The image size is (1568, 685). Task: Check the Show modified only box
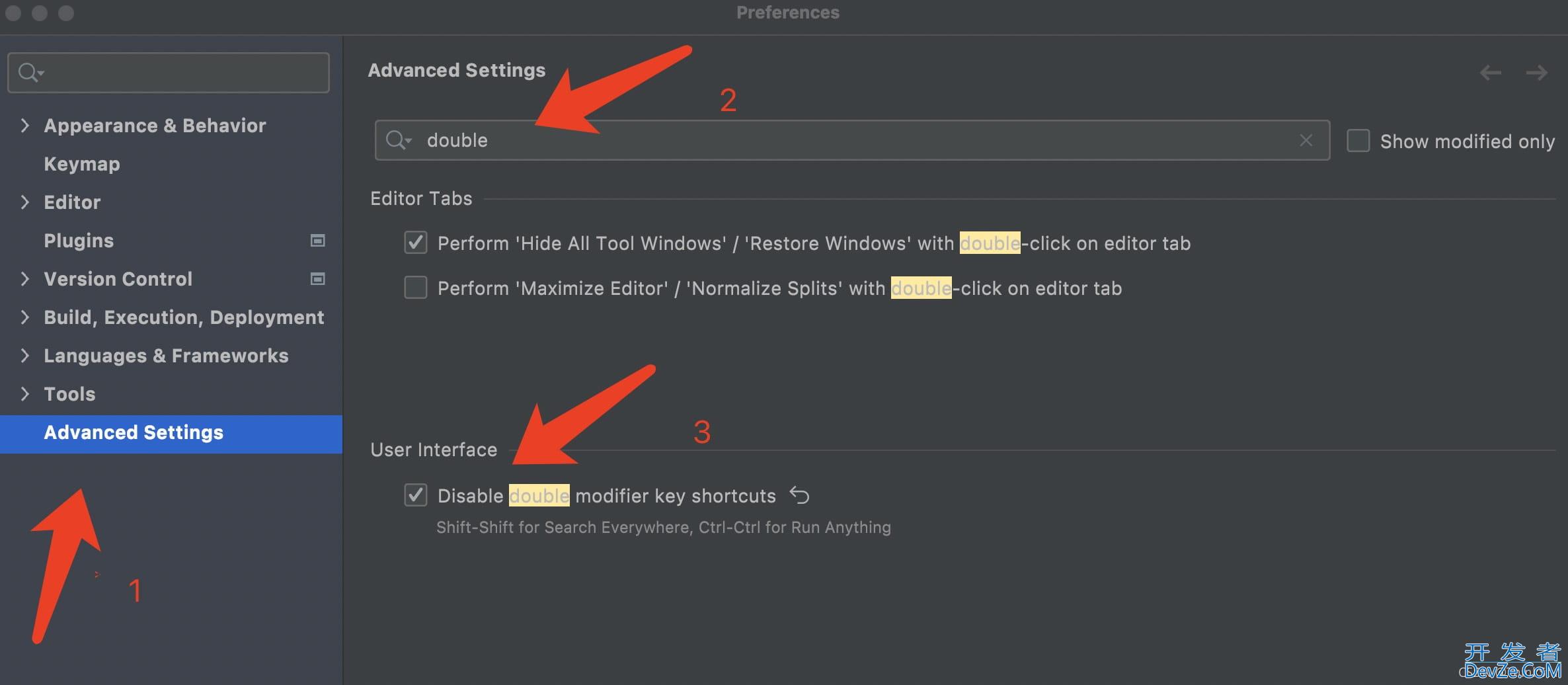coord(1358,141)
